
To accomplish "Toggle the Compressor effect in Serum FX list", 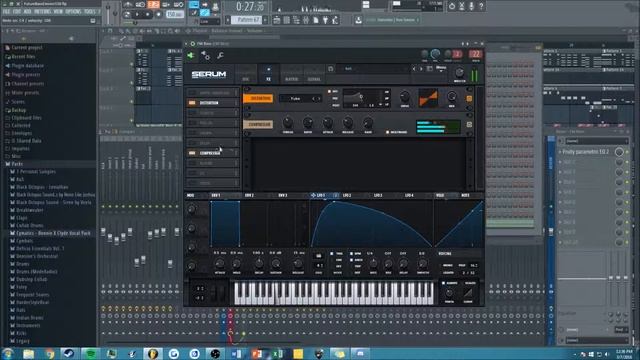I will pos(192,153).
